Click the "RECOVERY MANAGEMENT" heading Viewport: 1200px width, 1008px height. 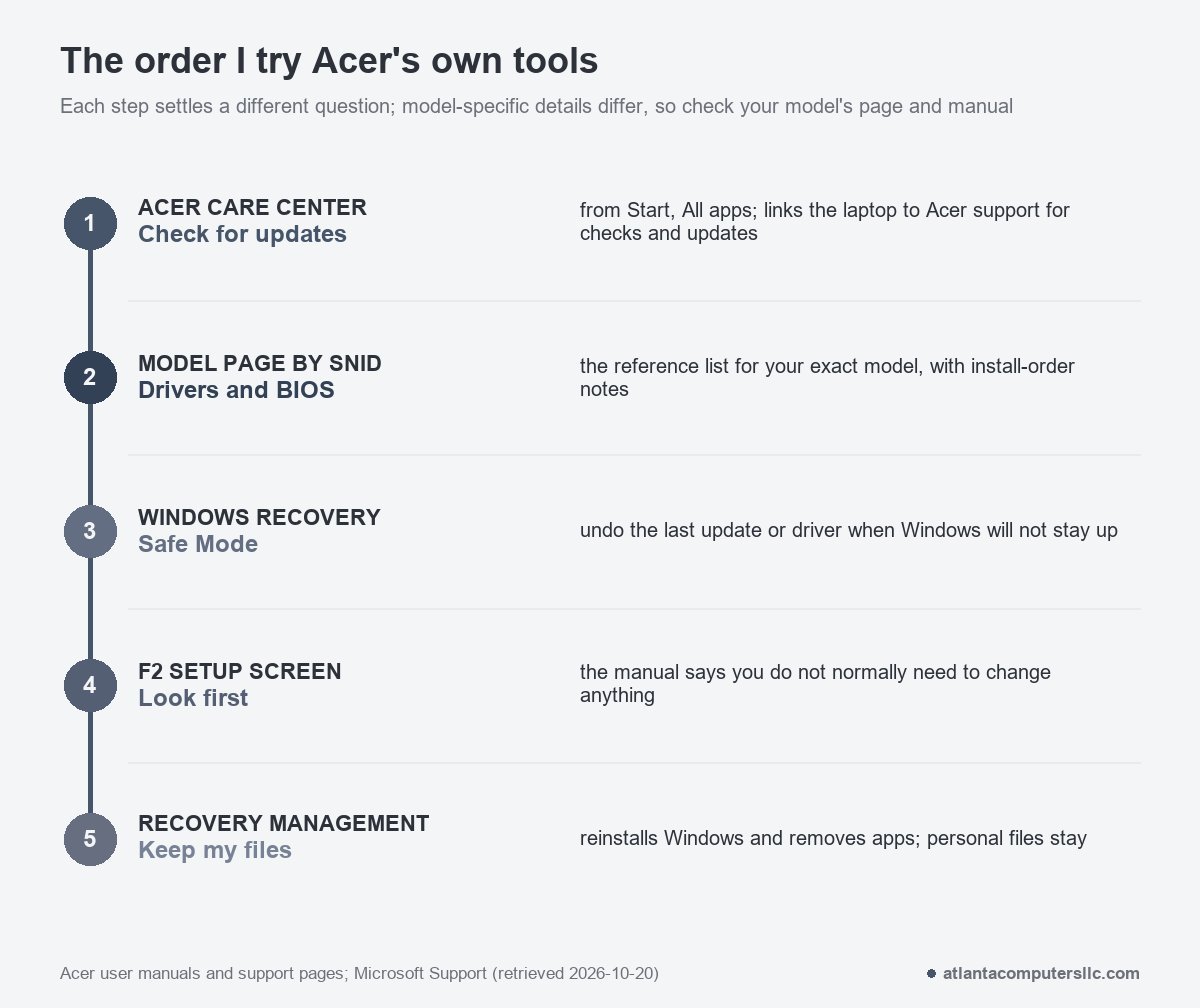pos(284,823)
